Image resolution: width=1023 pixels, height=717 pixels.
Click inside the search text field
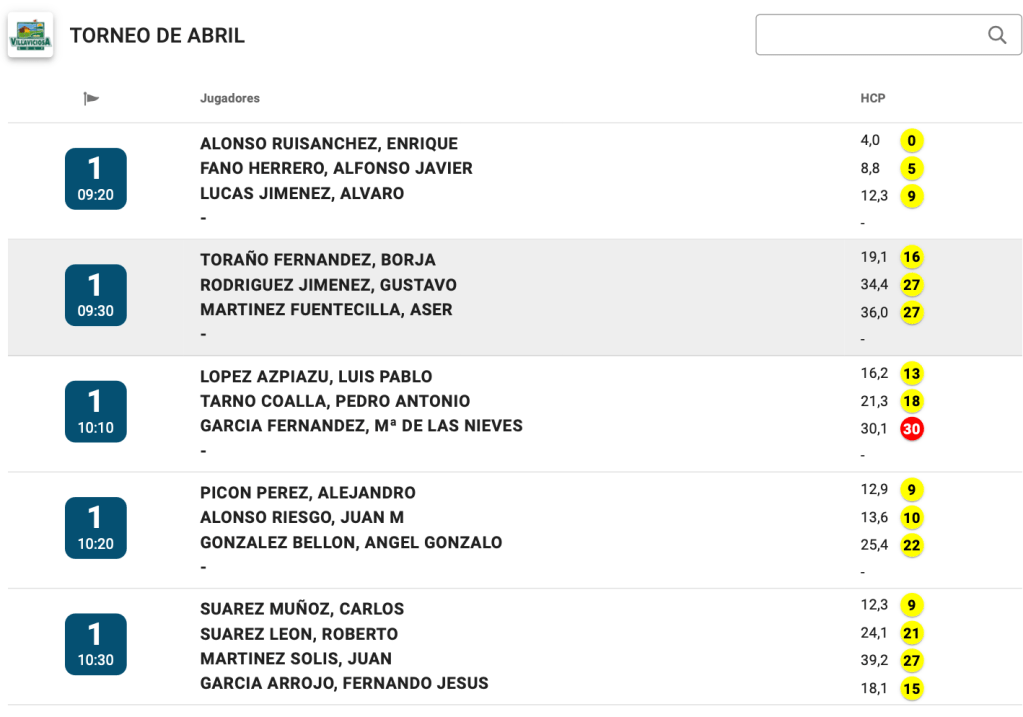pos(868,35)
